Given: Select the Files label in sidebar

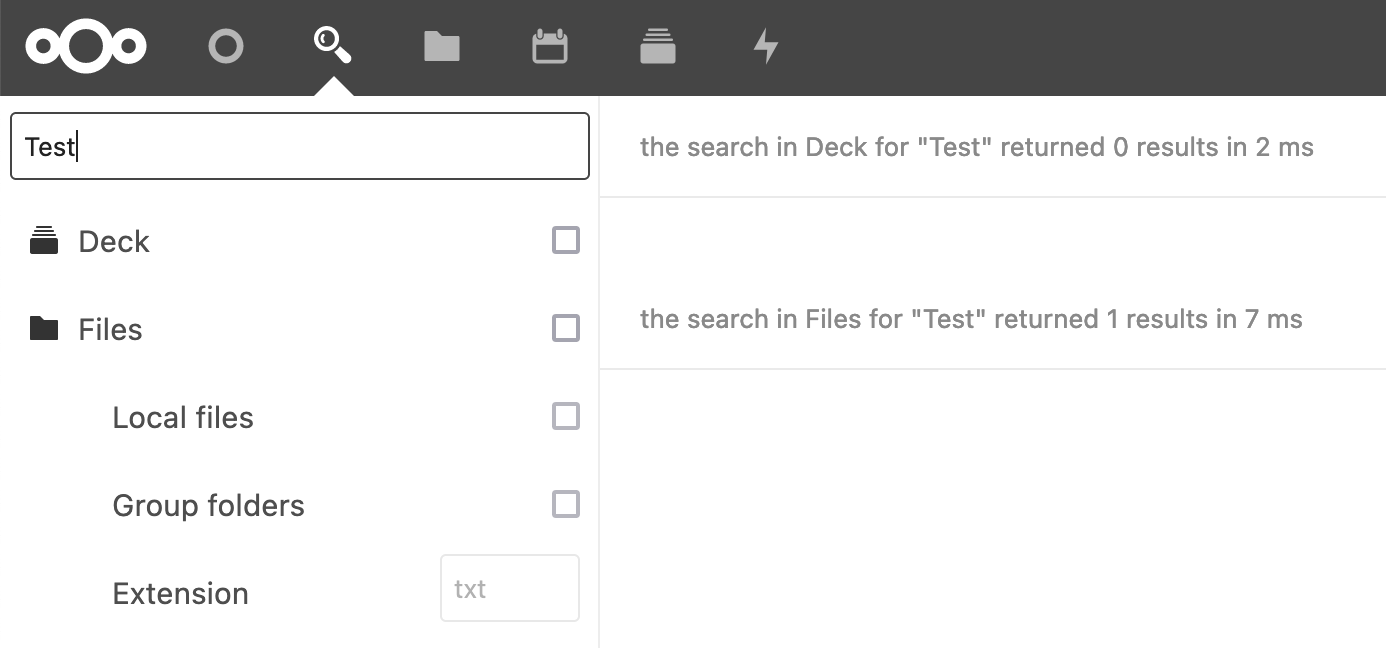Looking at the screenshot, I should 110,330.
